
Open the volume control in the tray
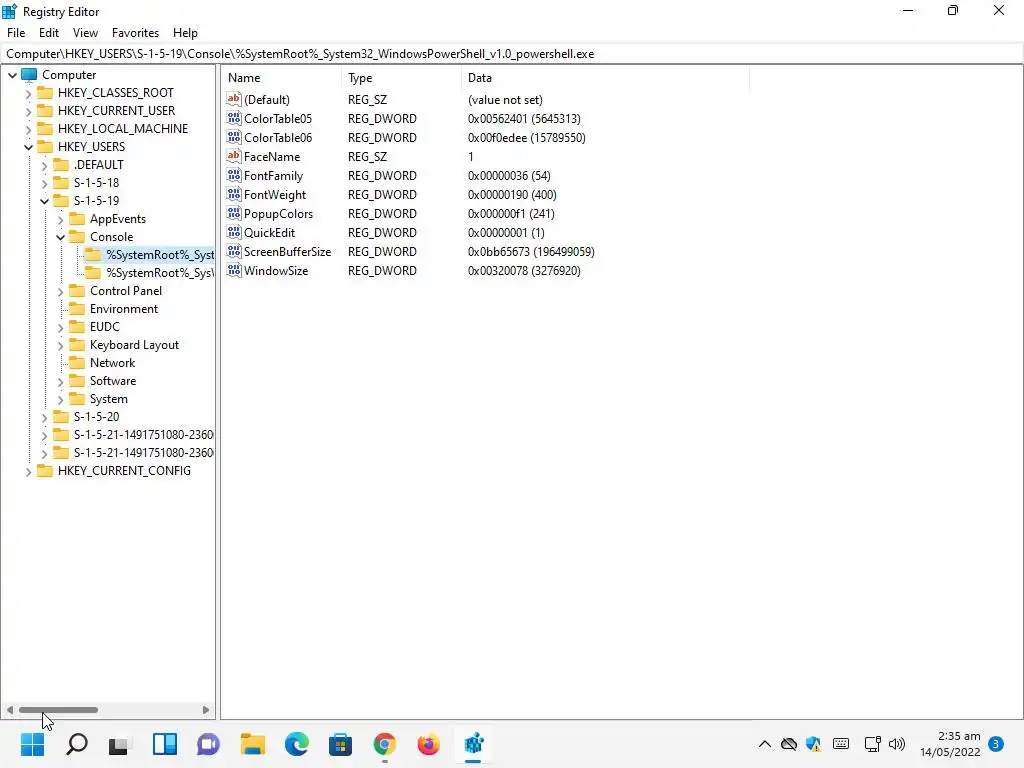(897, 744)
